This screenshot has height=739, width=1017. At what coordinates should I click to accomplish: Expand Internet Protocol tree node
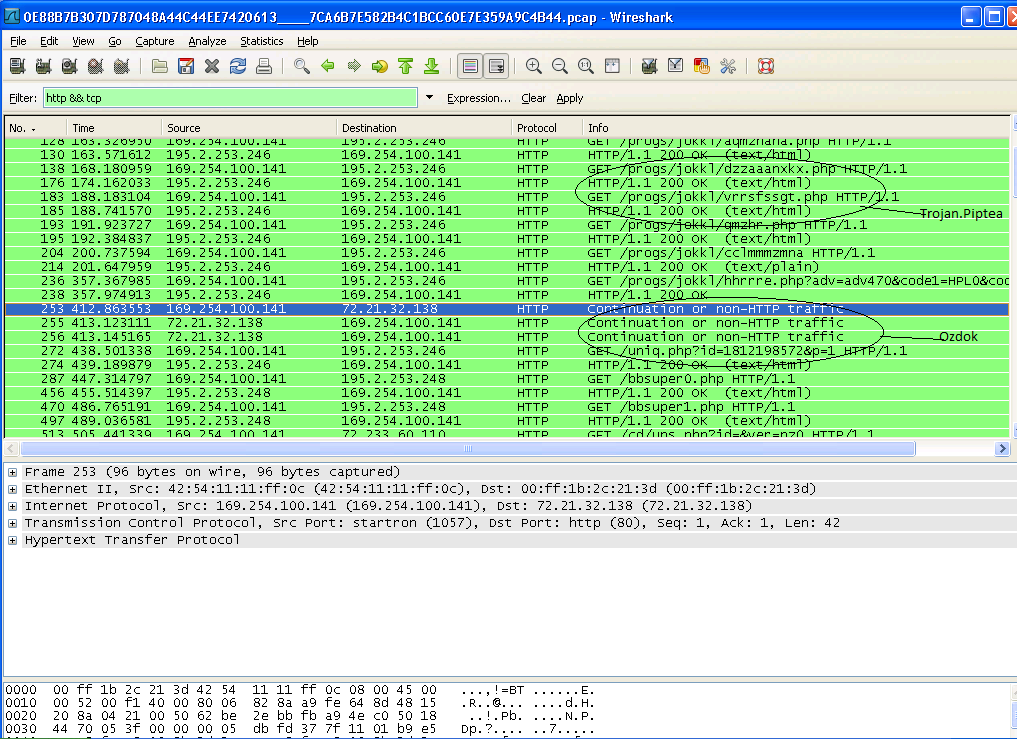coord(12,506)
